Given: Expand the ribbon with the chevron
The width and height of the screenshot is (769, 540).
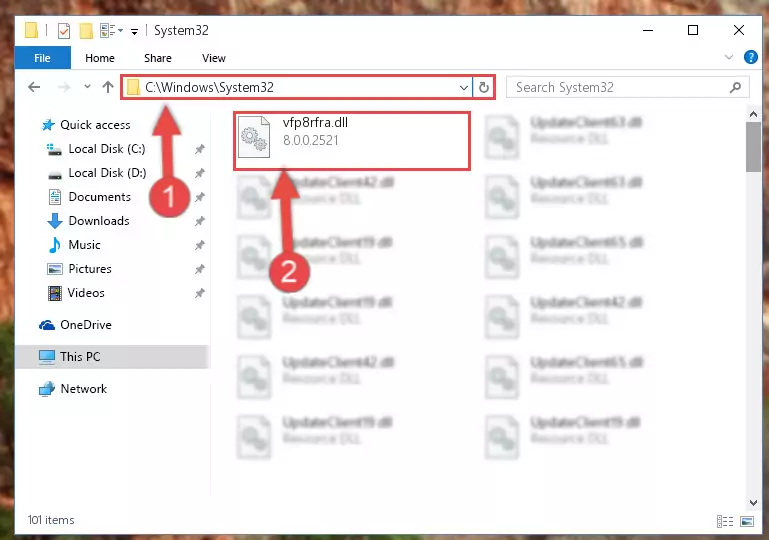Looking at the screenshot, I should pyautogui.click(x=729, y=57).
